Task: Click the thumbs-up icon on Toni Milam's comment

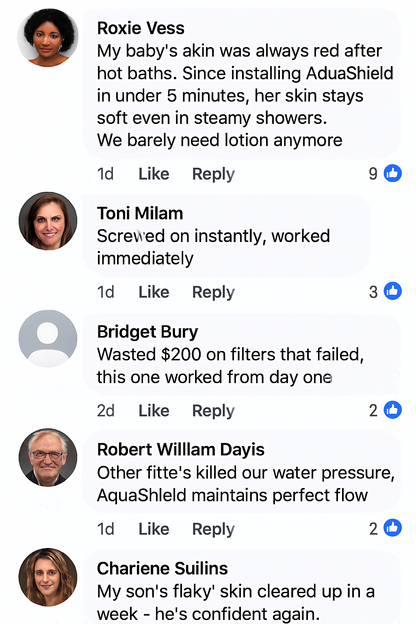Action: tap(393, 291)
